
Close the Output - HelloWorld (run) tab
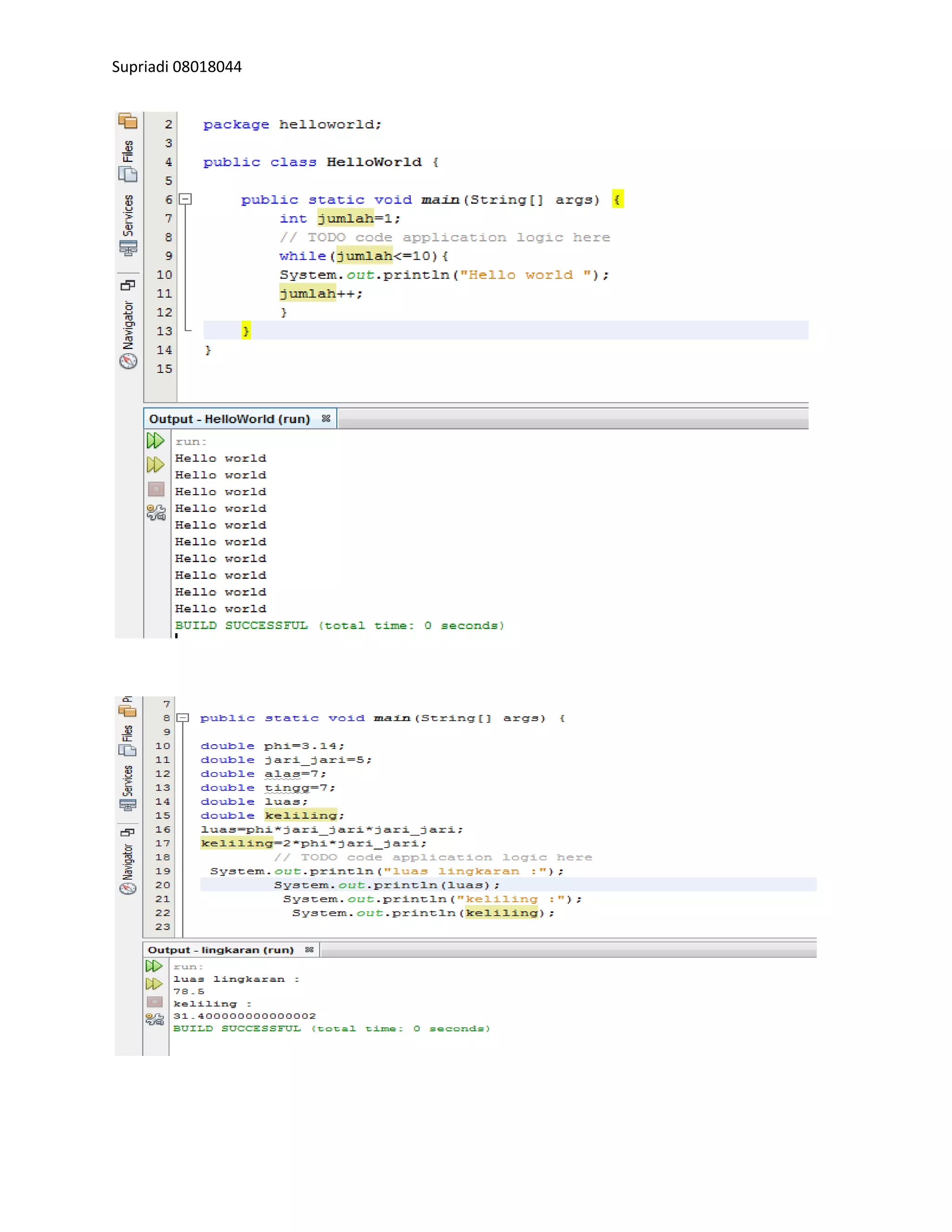pos(326,418)
